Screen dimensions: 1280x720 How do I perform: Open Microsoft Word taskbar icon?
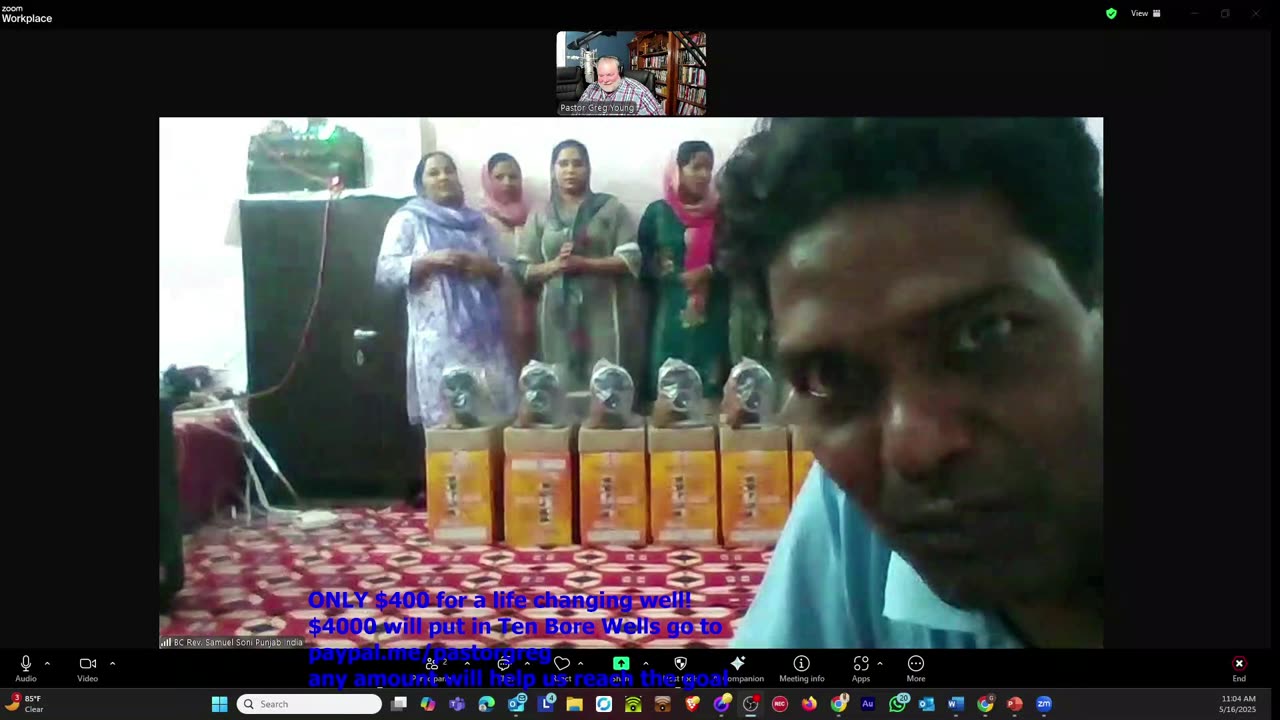(956, 704)
